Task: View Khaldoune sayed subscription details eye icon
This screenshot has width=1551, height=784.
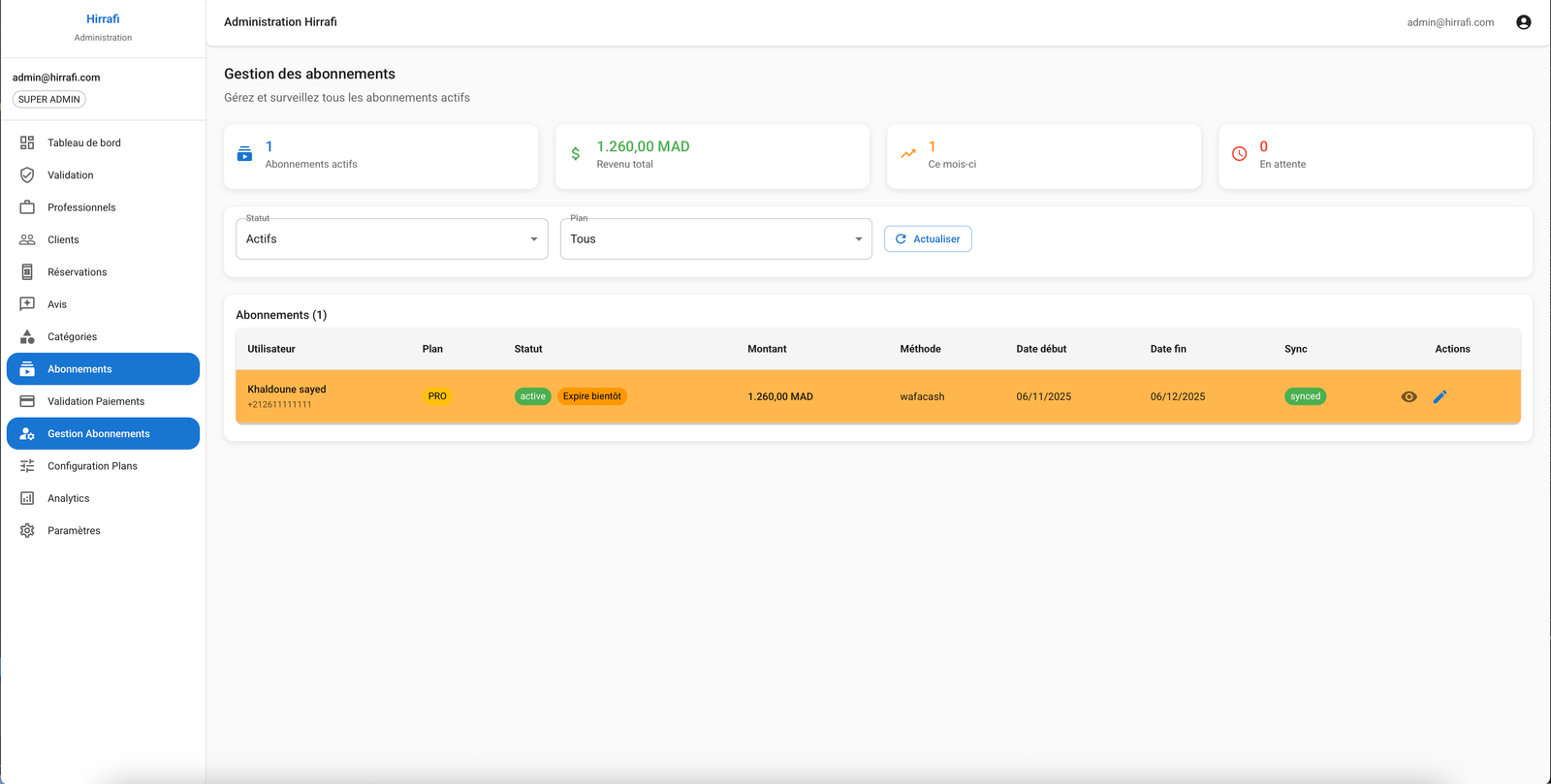Action: (x=1409, y=396)
